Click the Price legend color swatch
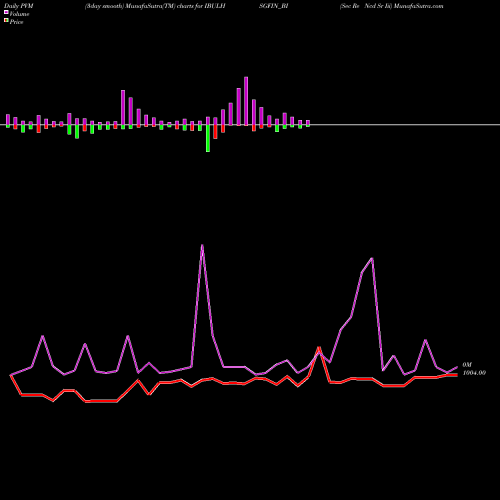 pos(6,20)
